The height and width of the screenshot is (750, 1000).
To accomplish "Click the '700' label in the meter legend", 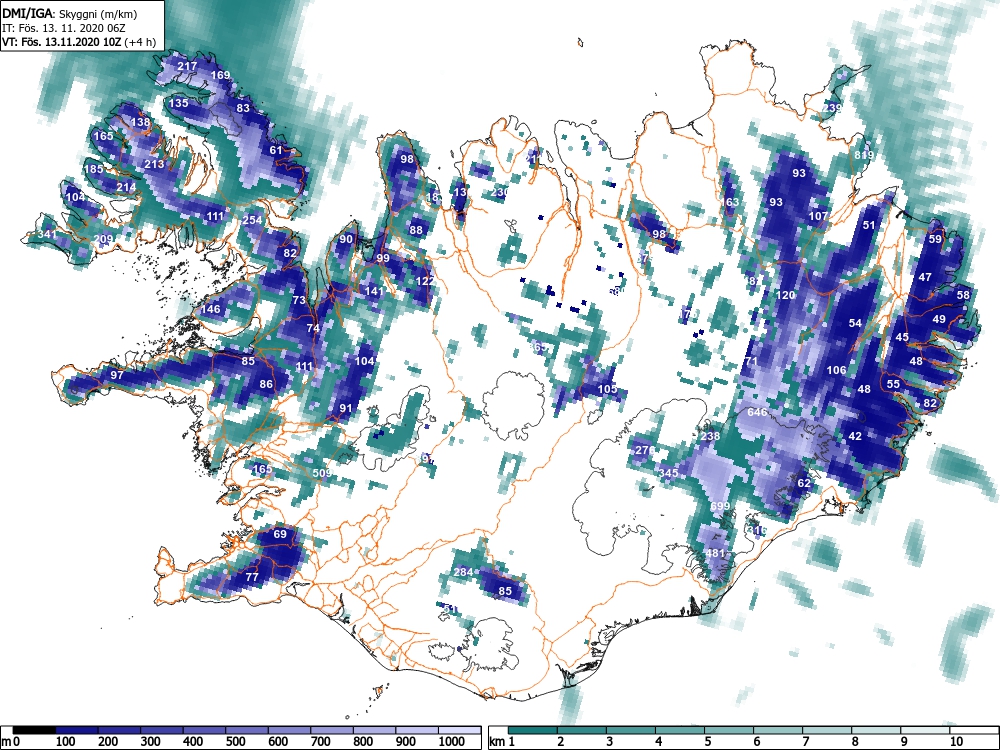I will pyautogui.click(x=320, y=742).
